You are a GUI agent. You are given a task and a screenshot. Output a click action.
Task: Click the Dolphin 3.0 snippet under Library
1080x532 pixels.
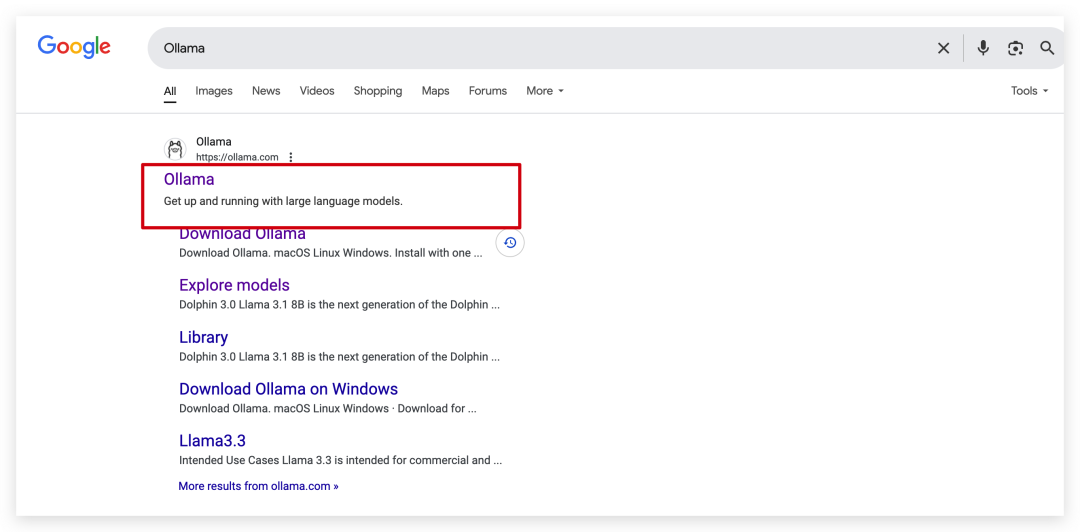click(x=340, y=357)
